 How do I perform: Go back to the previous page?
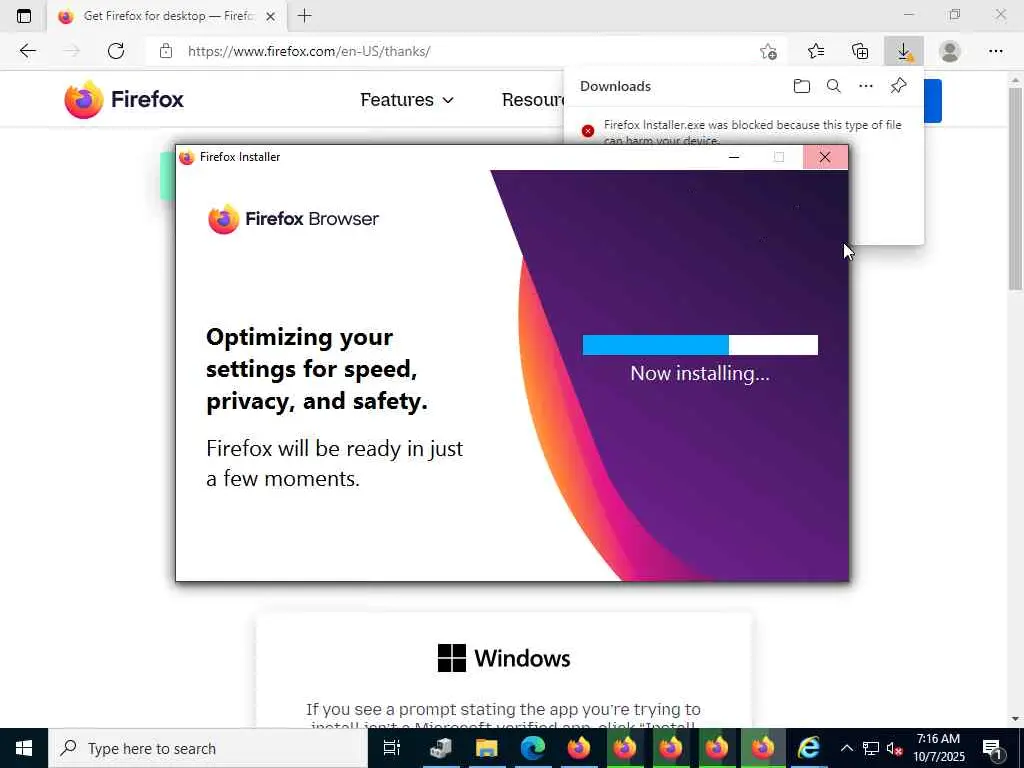[x=27, y=51]
